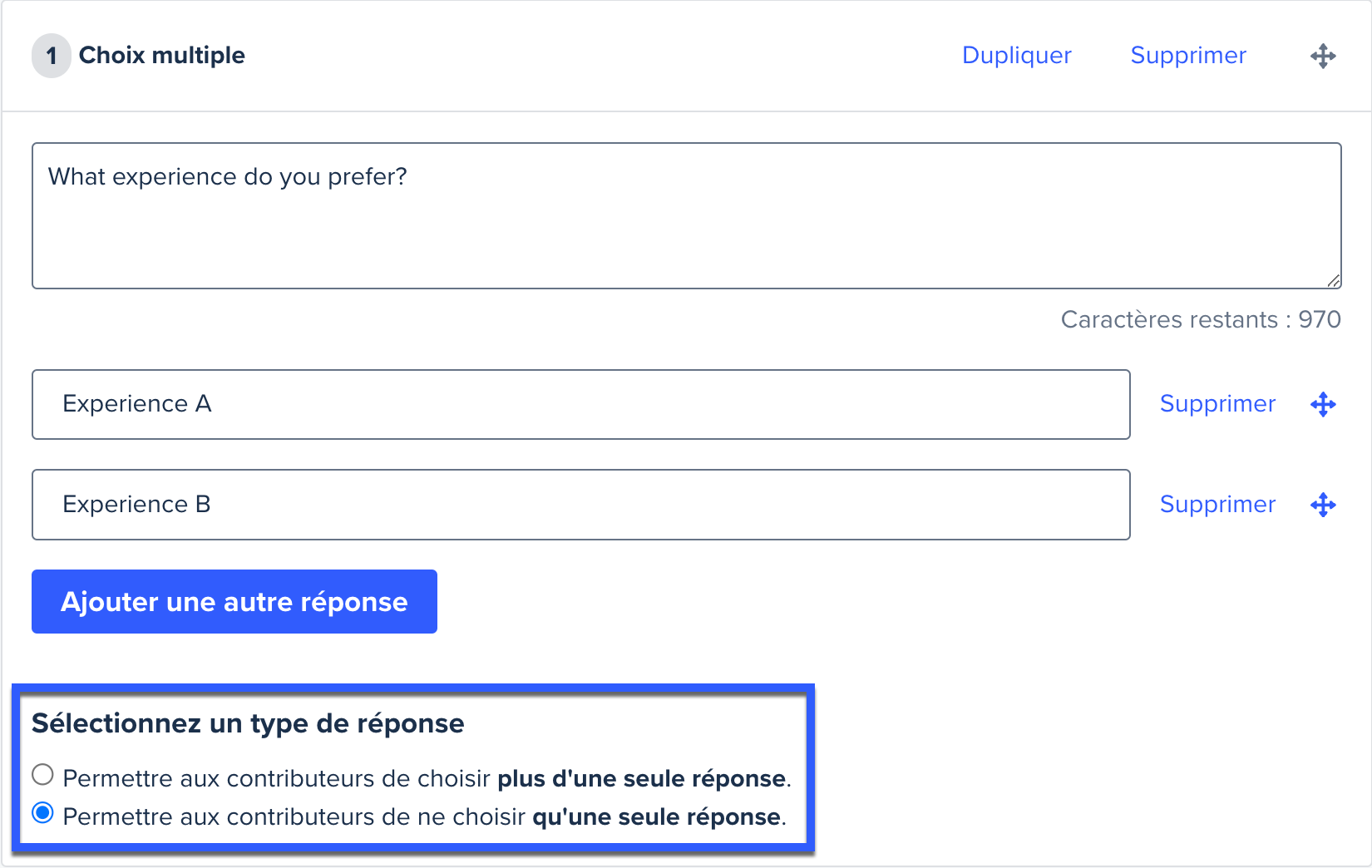Viewport: 1372px width, 868px height.
Task: Select the 'plus d'une seule réponse' radio option
Action: (42, 775)
